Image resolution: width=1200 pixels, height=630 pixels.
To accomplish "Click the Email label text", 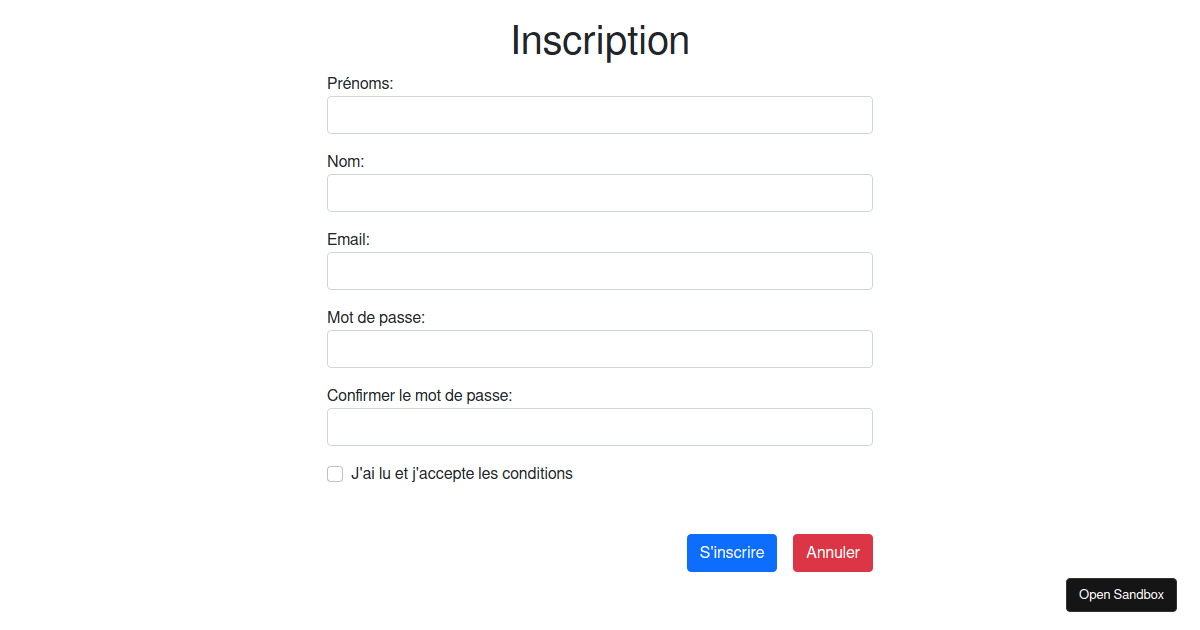I will click(348, 239).
